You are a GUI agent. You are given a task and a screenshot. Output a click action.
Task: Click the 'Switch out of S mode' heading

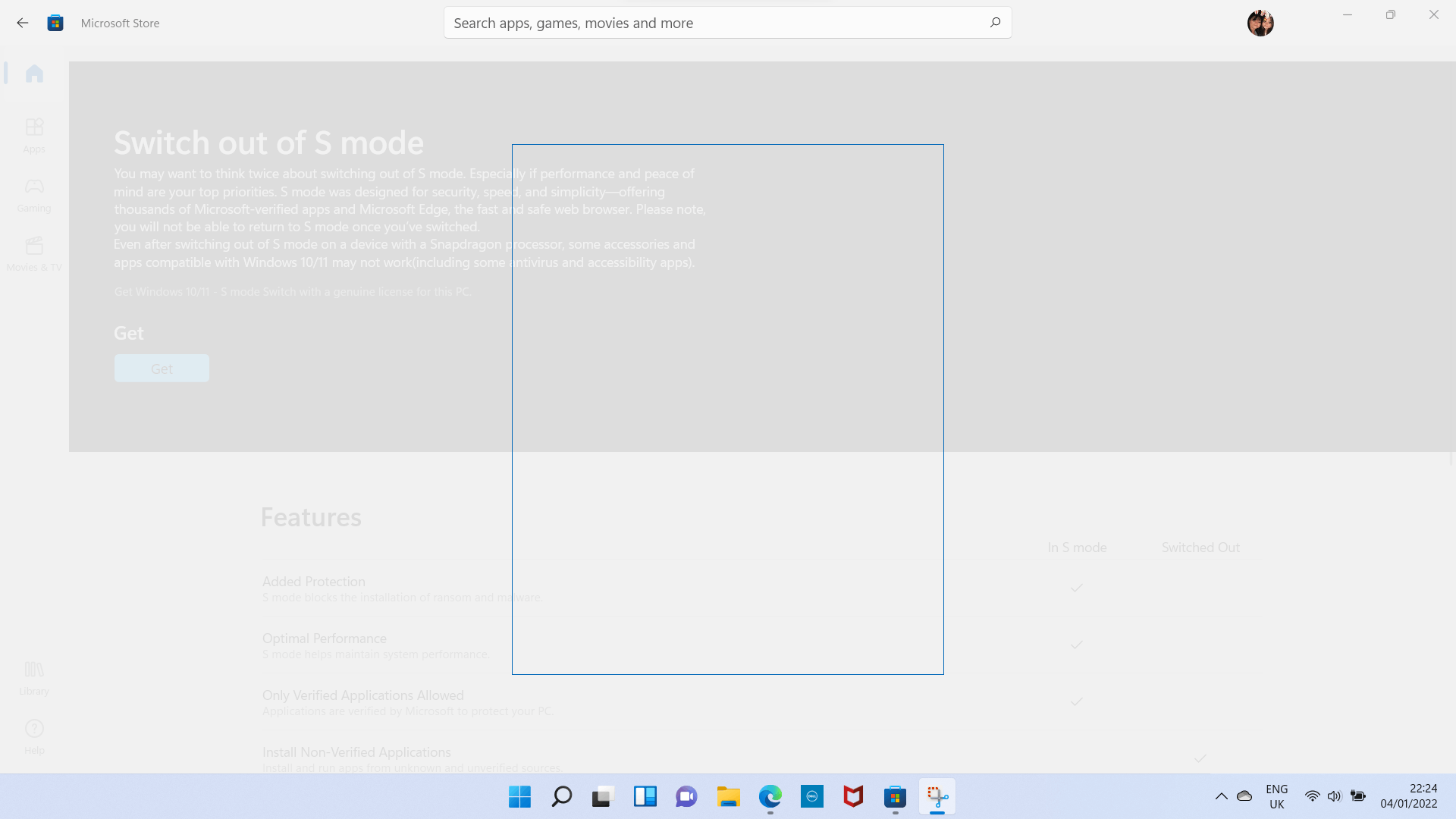click(x=268, y=143)
